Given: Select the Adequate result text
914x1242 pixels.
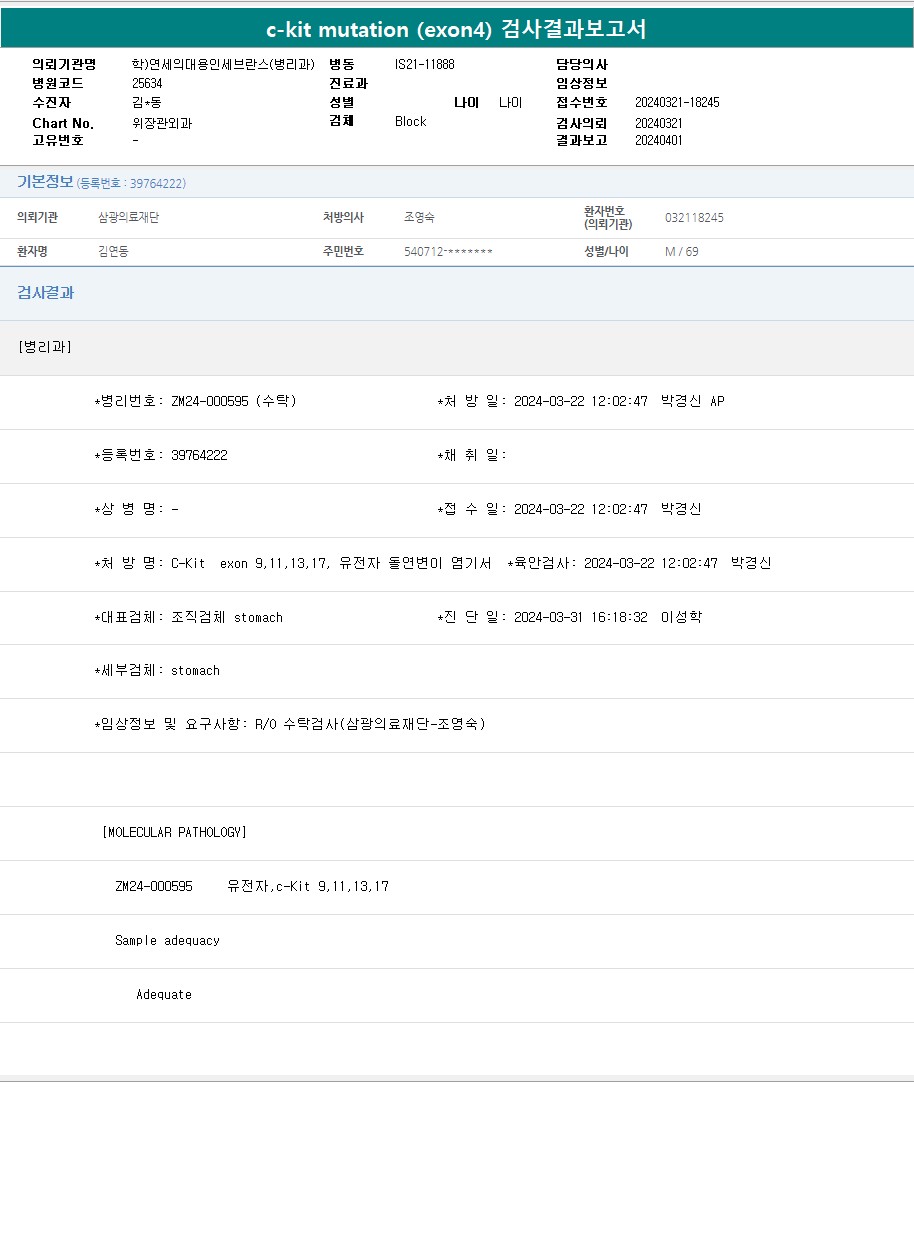Looking at the screenshot, I should (x=164, y=995).
